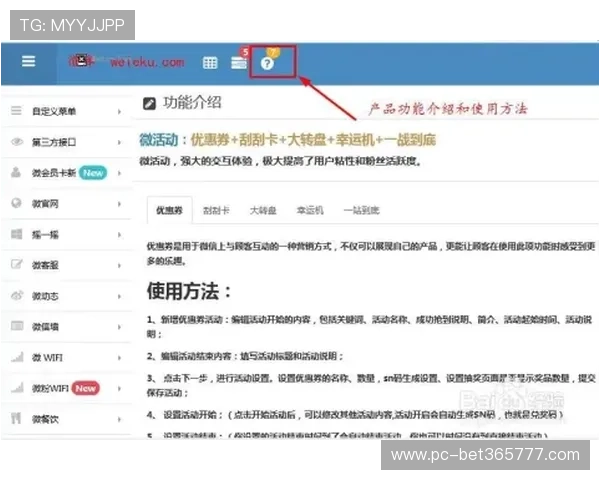Click the 使用方法 heading
Viewport: 600px width, 480px height.
click(189, 291)
